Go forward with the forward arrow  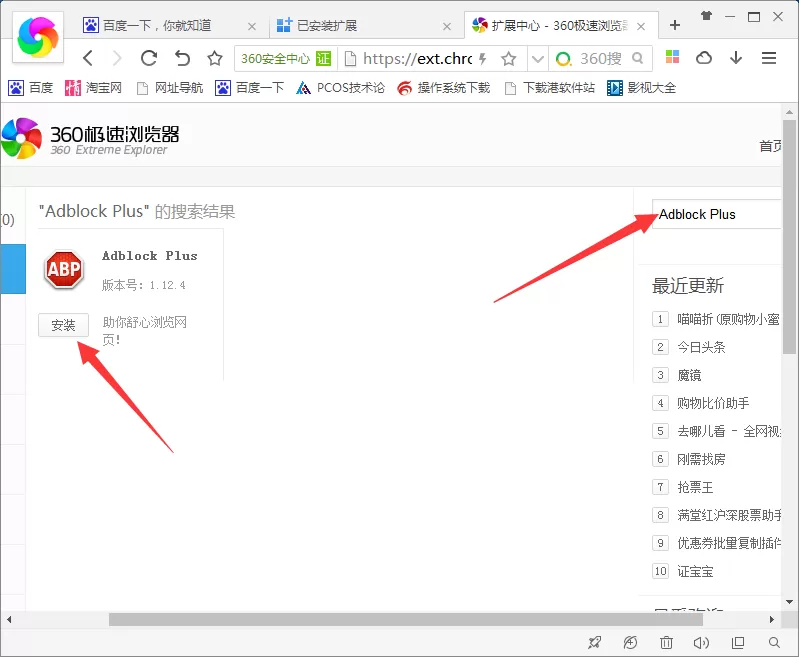pos(117,58)
